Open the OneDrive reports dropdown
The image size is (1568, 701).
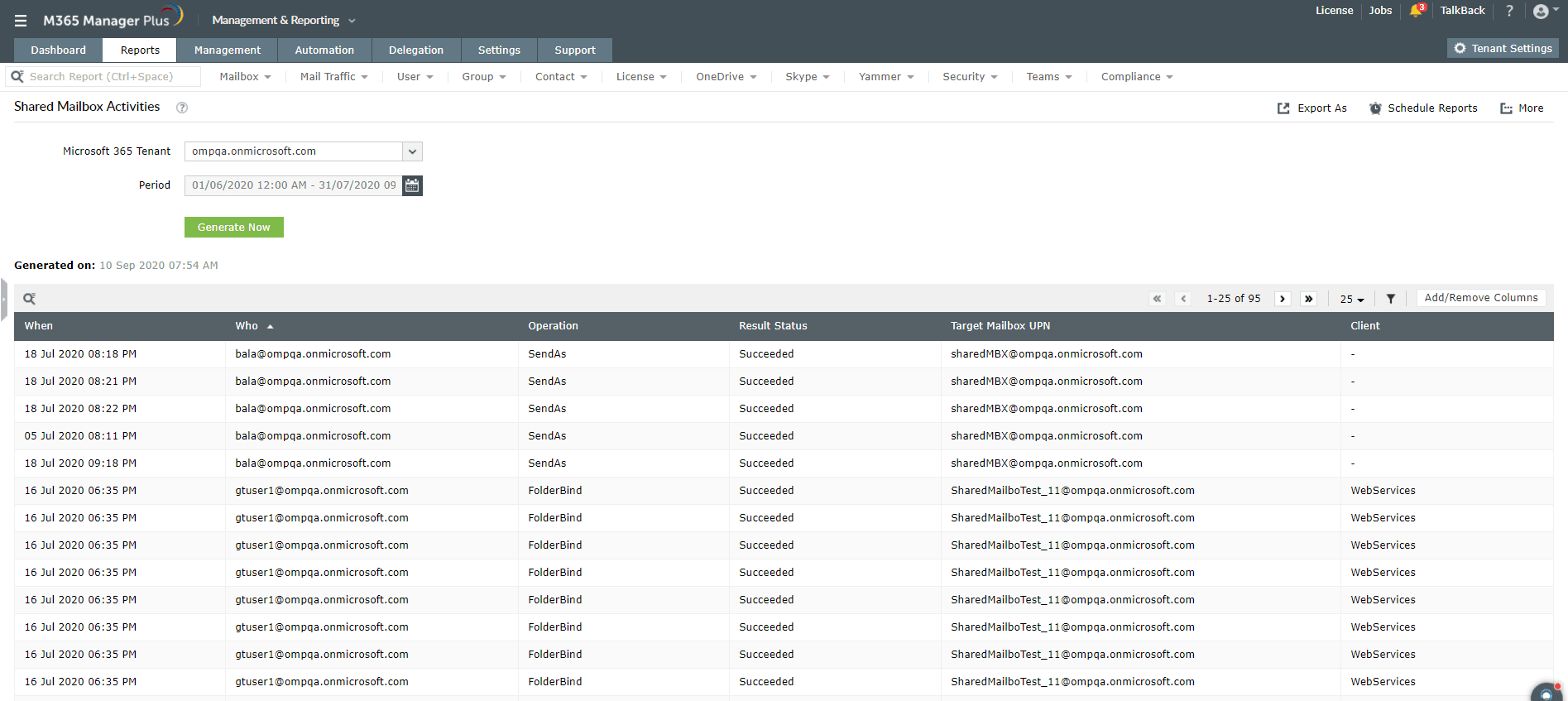(726, 77)
